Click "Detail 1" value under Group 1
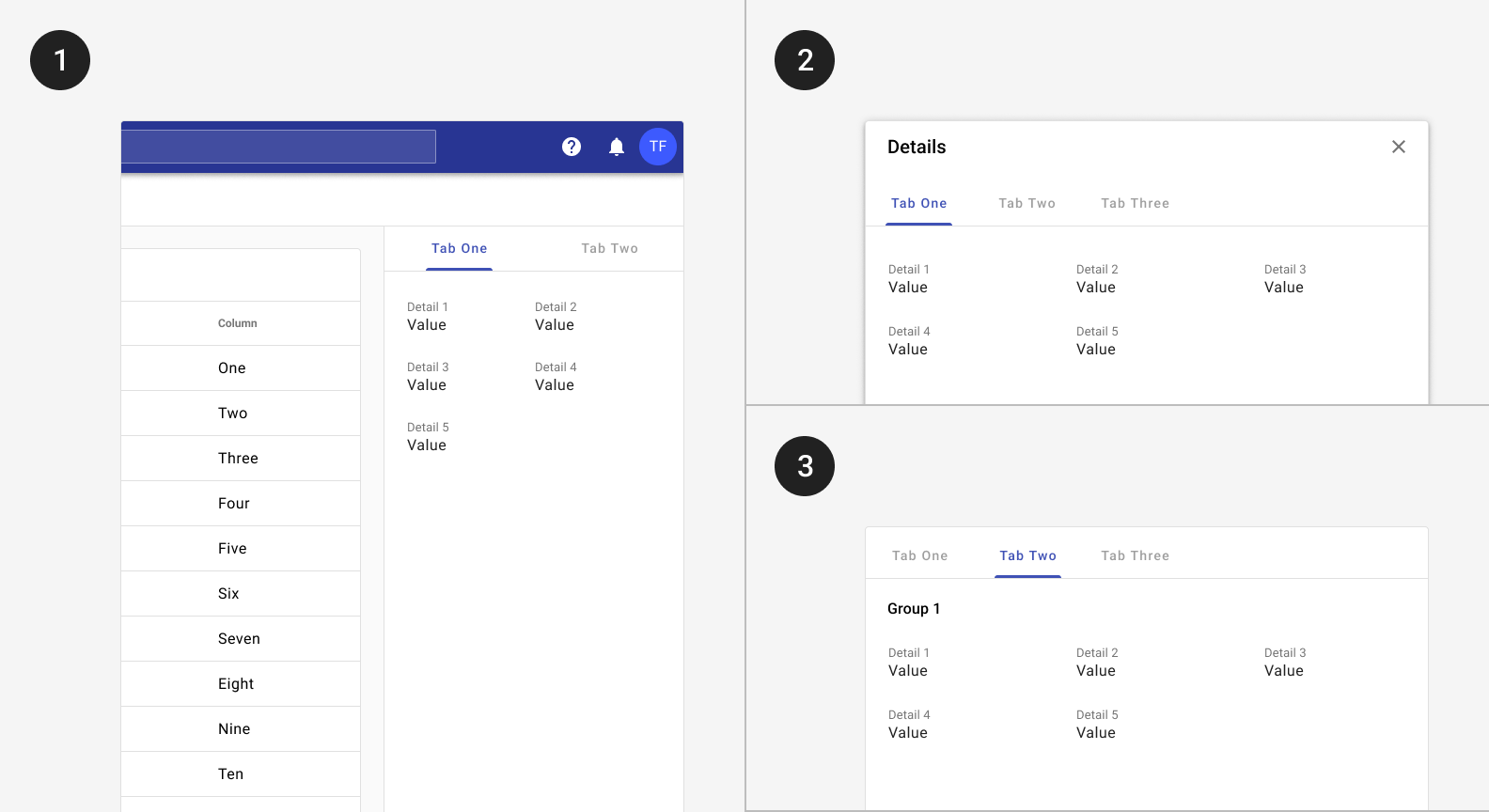1489x812 pixels. pyautogui.click(x=908, y=671)
